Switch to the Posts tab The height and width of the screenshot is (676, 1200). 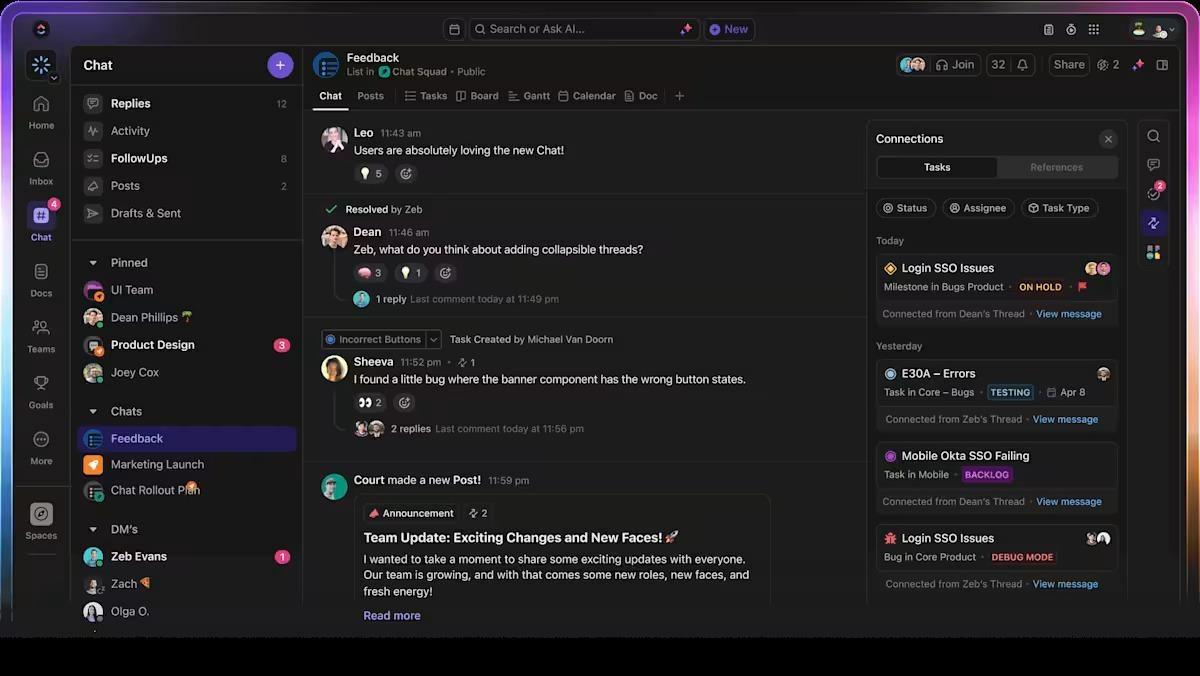click(x=370, y=95)
